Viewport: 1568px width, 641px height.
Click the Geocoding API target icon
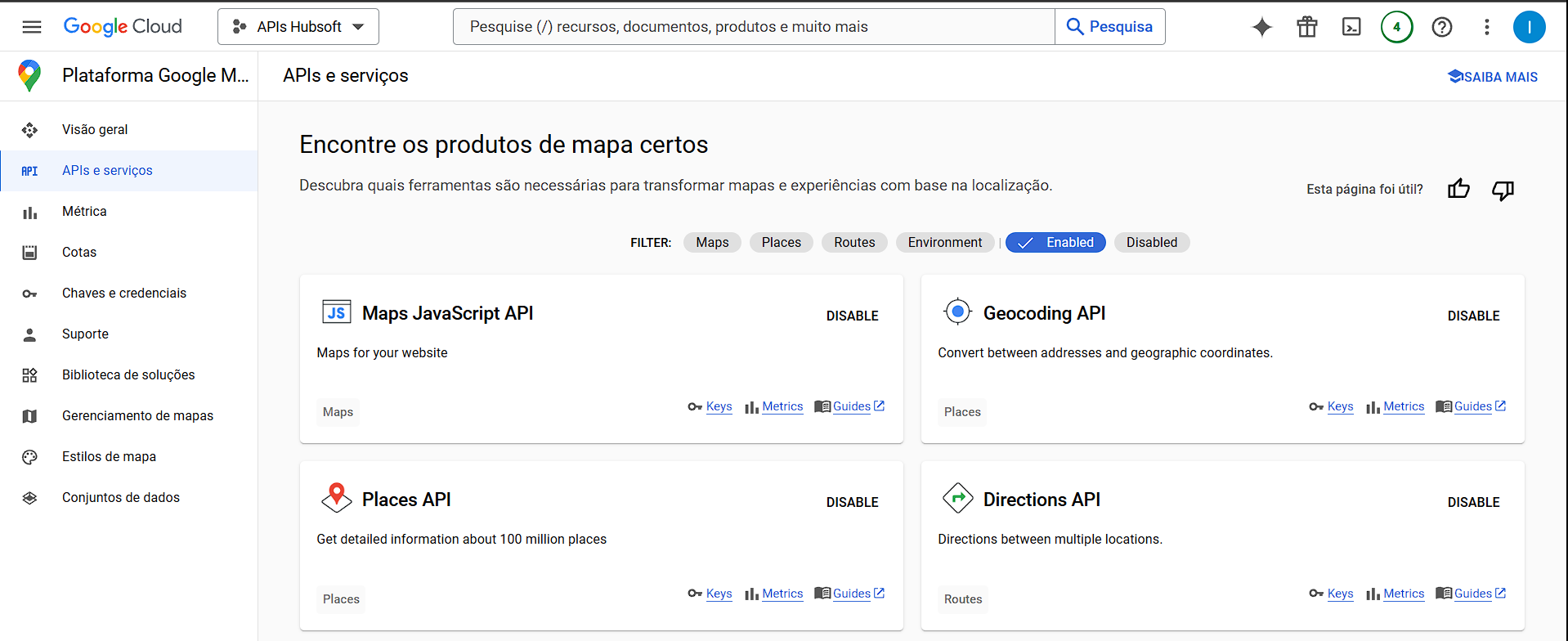coord(957,312)
